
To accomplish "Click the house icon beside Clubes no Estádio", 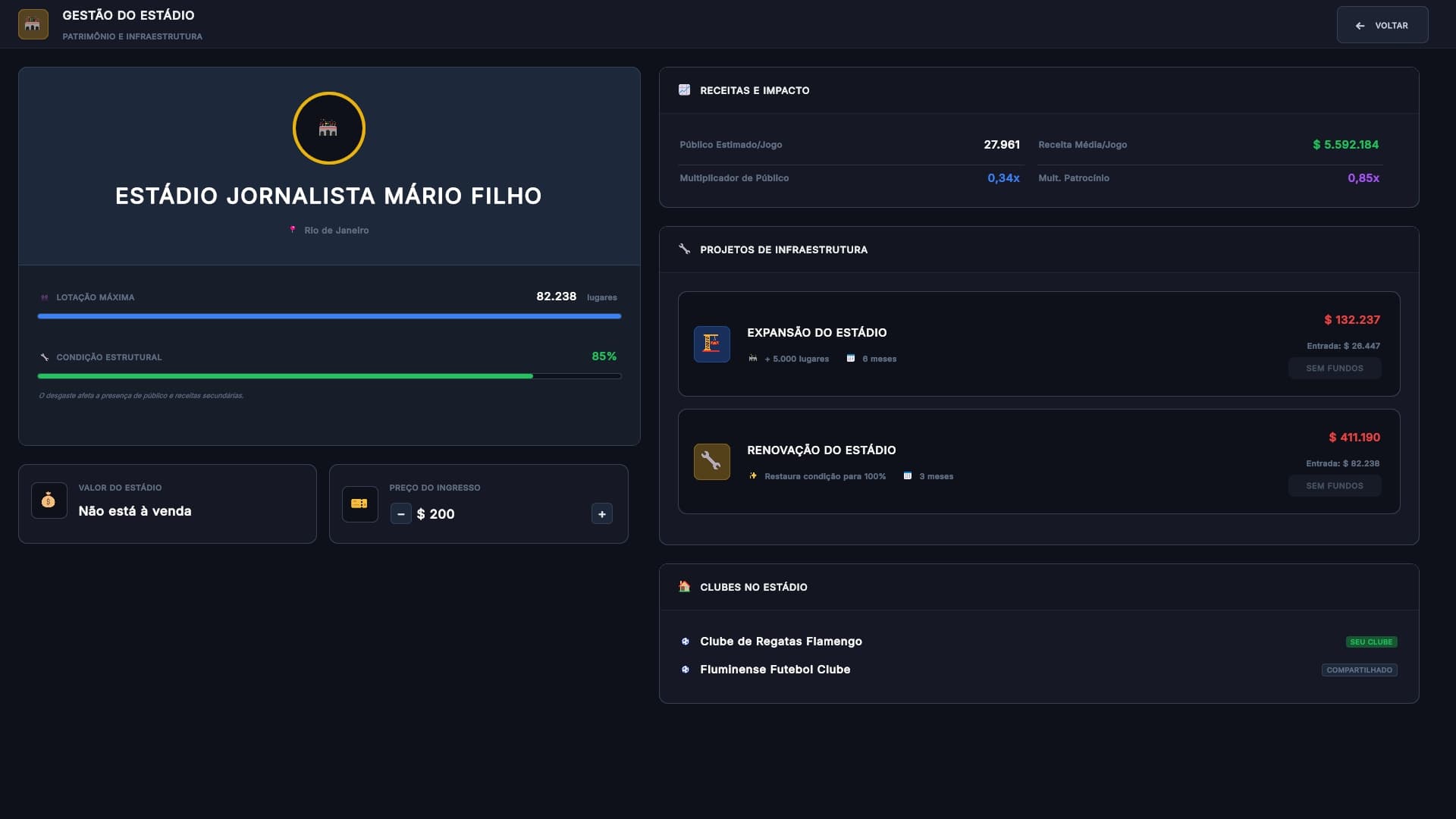I will pos(684,586).
